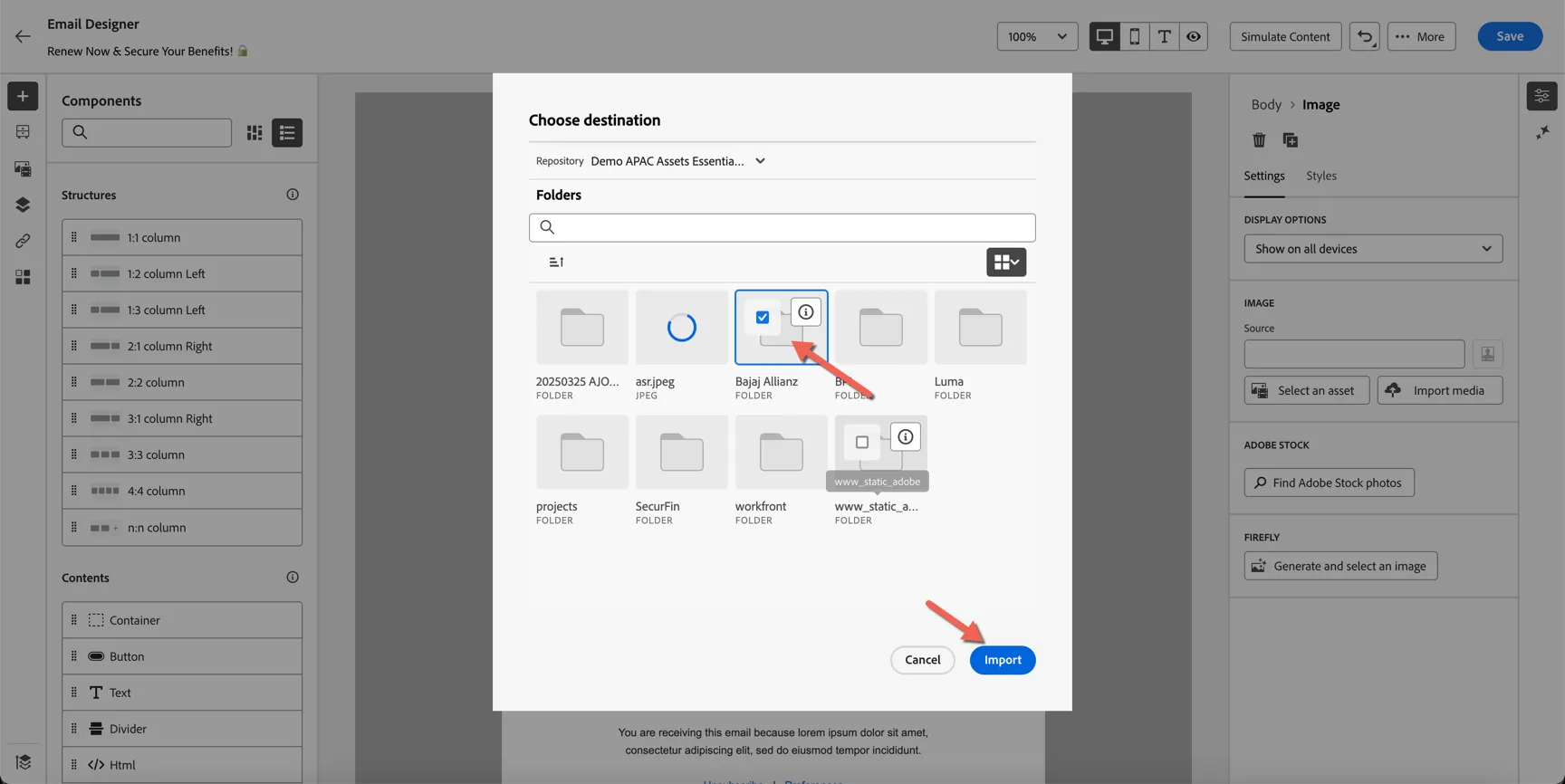Click the image Source input field
The height and width of the screenshot is (784, 1565).
(1354, 354)
